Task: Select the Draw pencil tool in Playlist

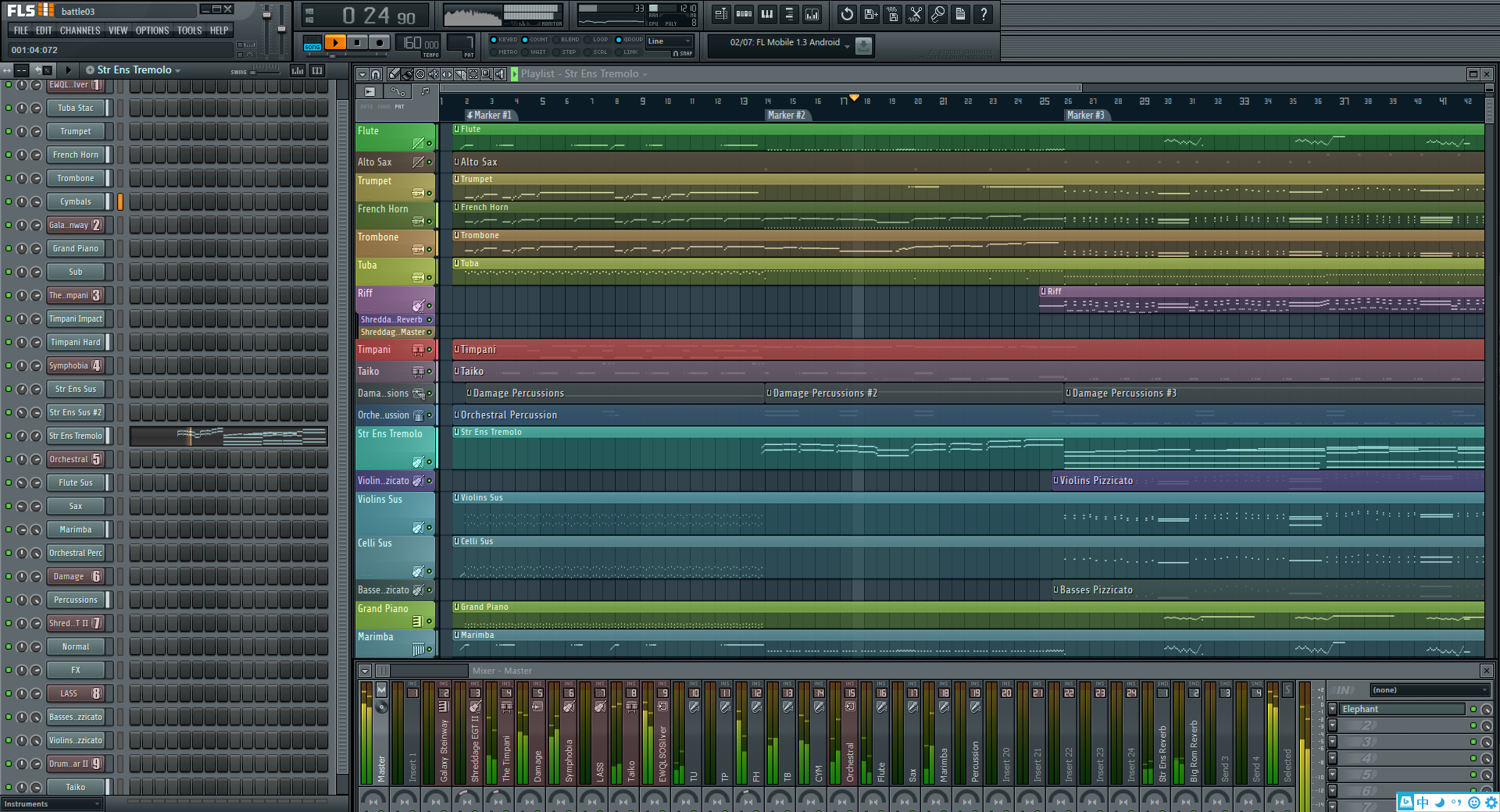Action: [395, 74]
